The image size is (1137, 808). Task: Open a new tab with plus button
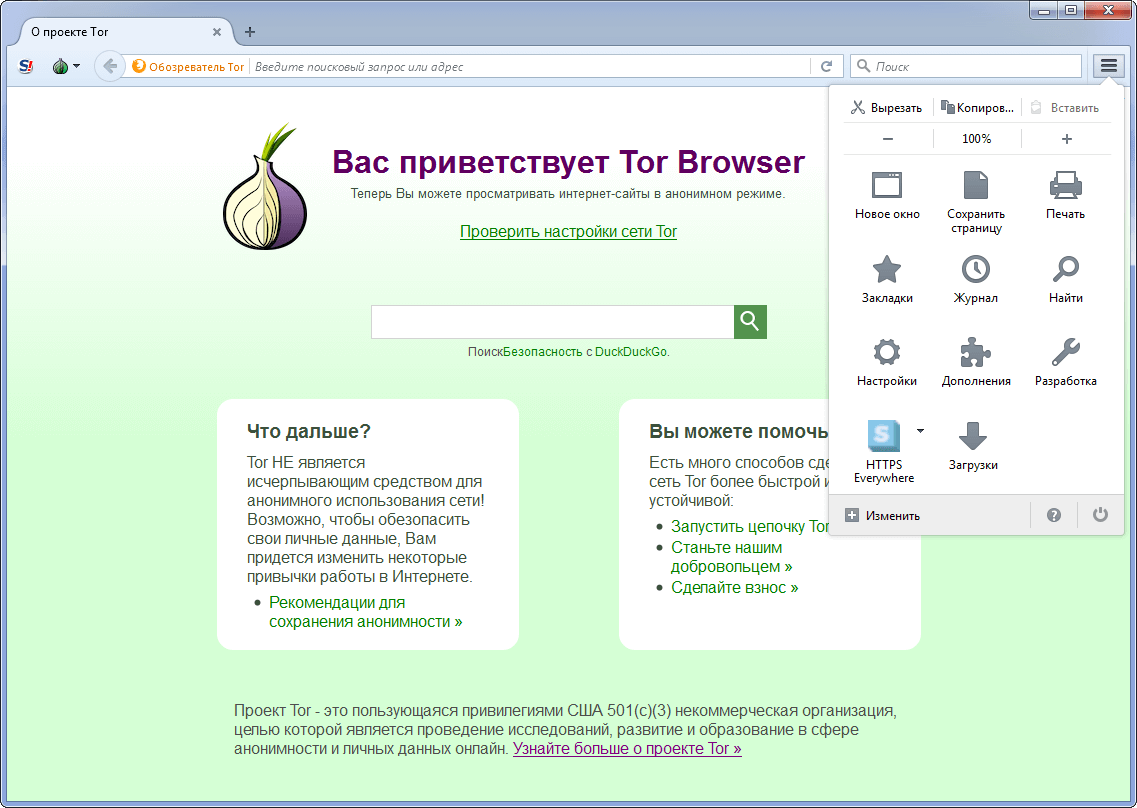[250, 32]
